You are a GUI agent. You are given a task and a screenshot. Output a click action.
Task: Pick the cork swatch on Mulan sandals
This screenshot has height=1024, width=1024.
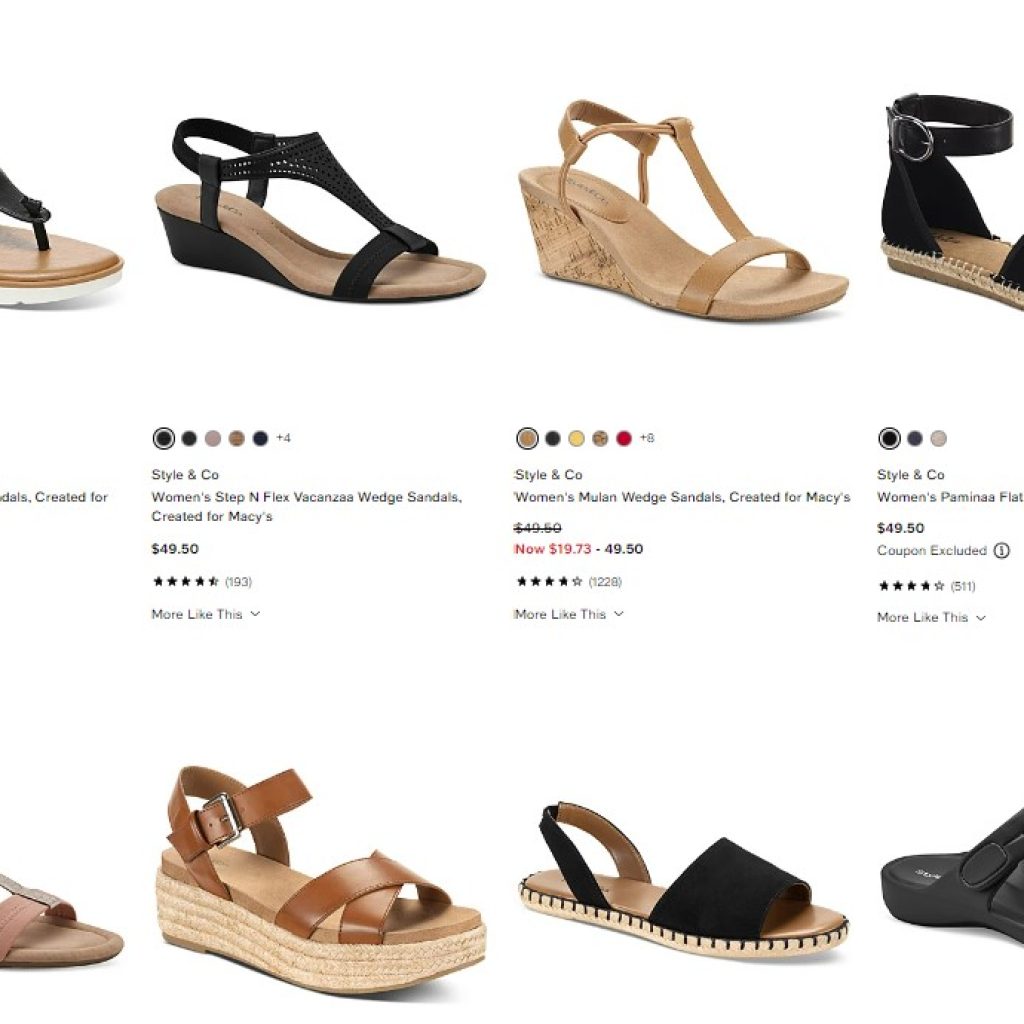[600, 438]
